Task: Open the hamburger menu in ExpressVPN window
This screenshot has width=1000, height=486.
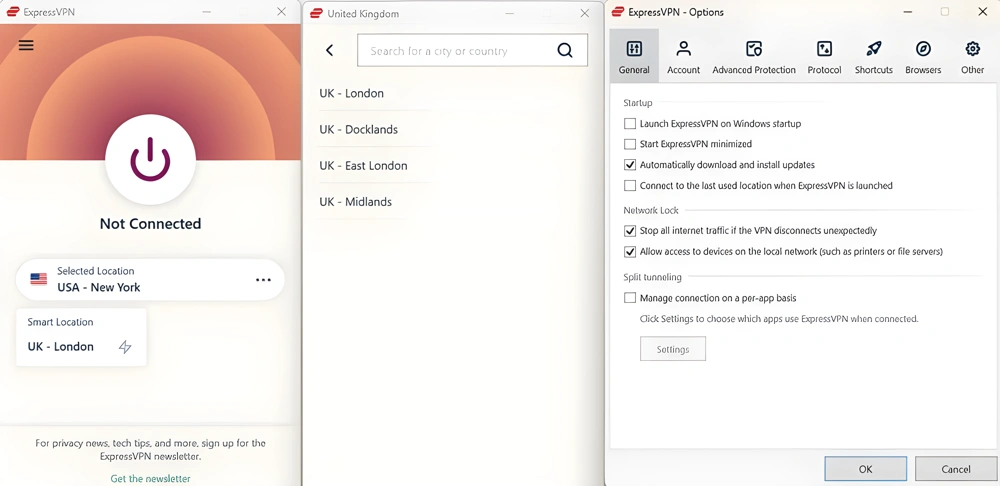Action: [x=26, y=45]
